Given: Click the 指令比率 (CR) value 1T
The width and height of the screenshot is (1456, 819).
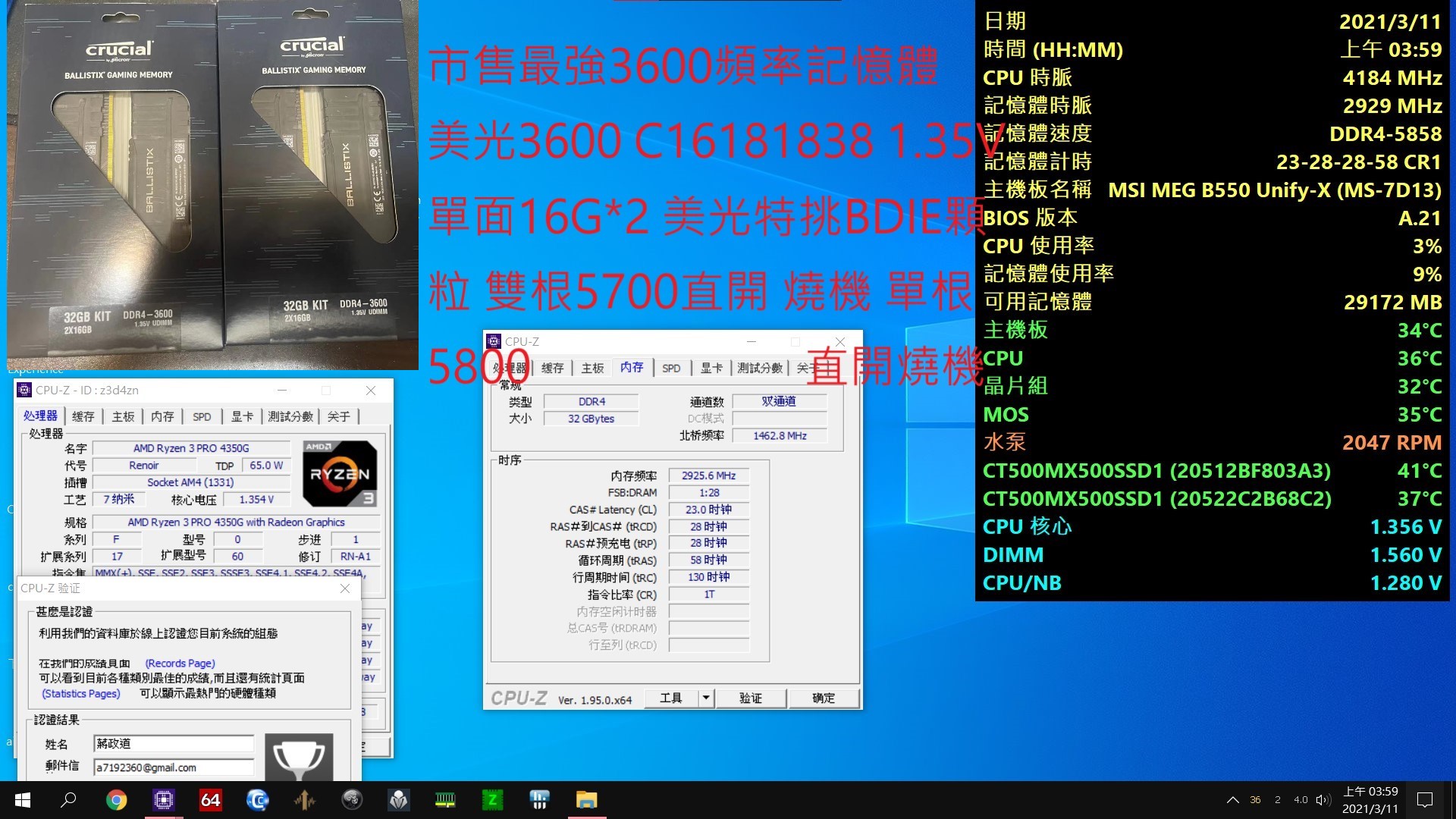Looking at the screenshot, I should tap(708, 595).
